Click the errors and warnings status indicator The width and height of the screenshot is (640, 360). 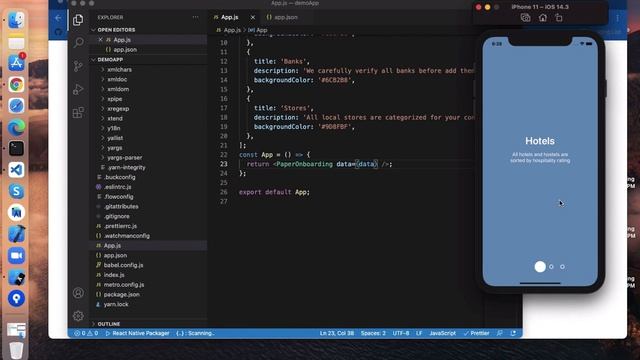86,333
